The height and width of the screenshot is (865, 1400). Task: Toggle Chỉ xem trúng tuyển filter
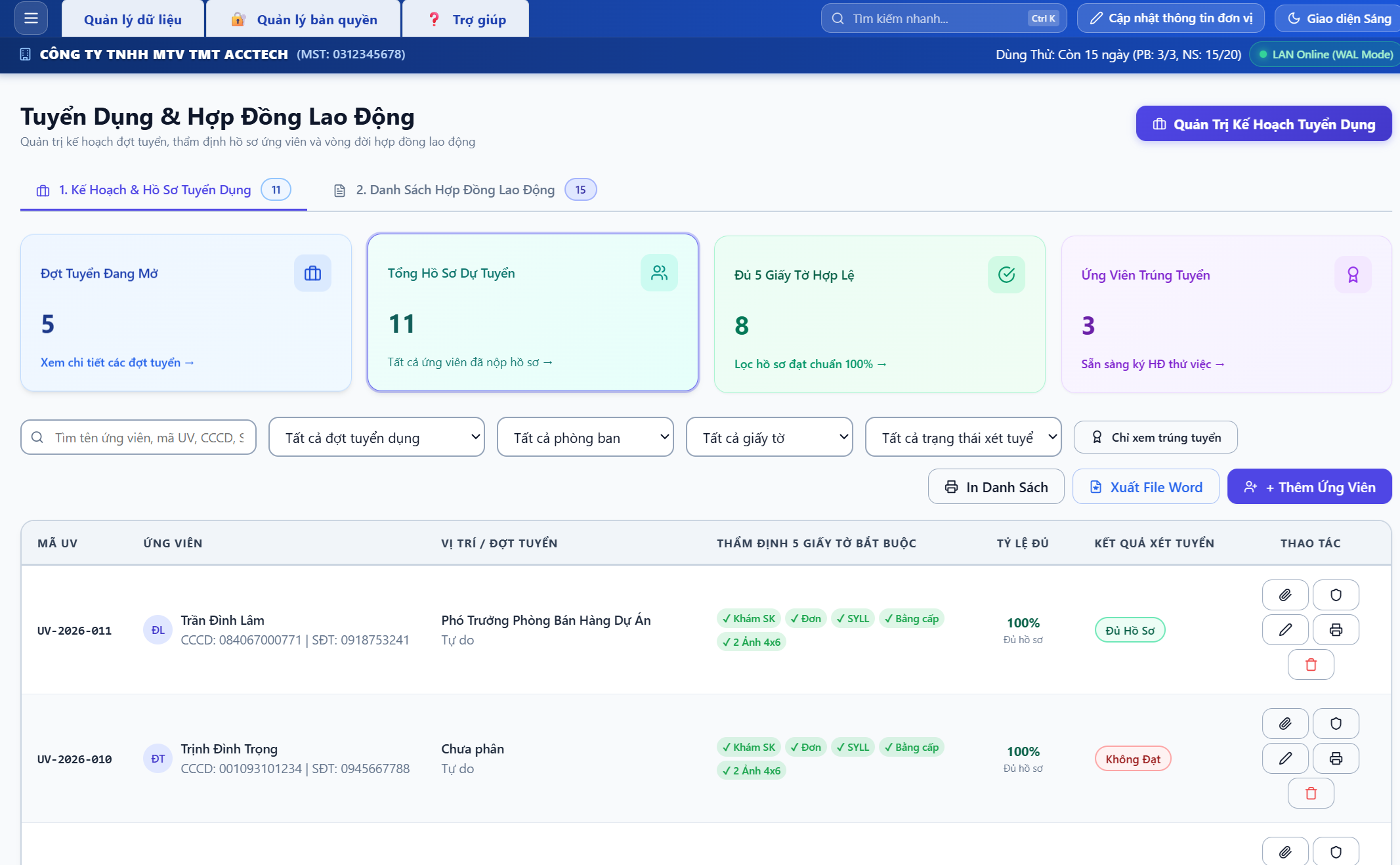tap(1155, 437)
